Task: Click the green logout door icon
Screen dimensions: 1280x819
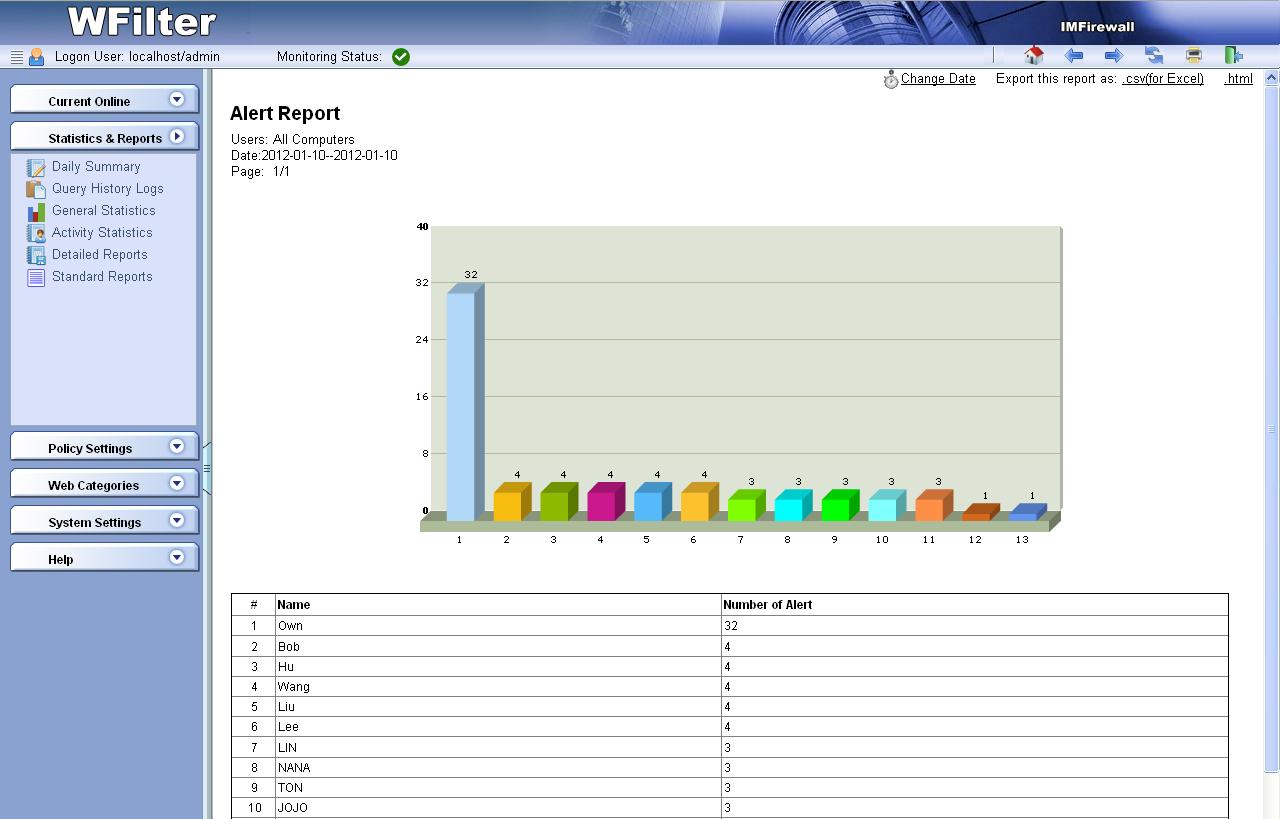Action: pos(1233,56)
